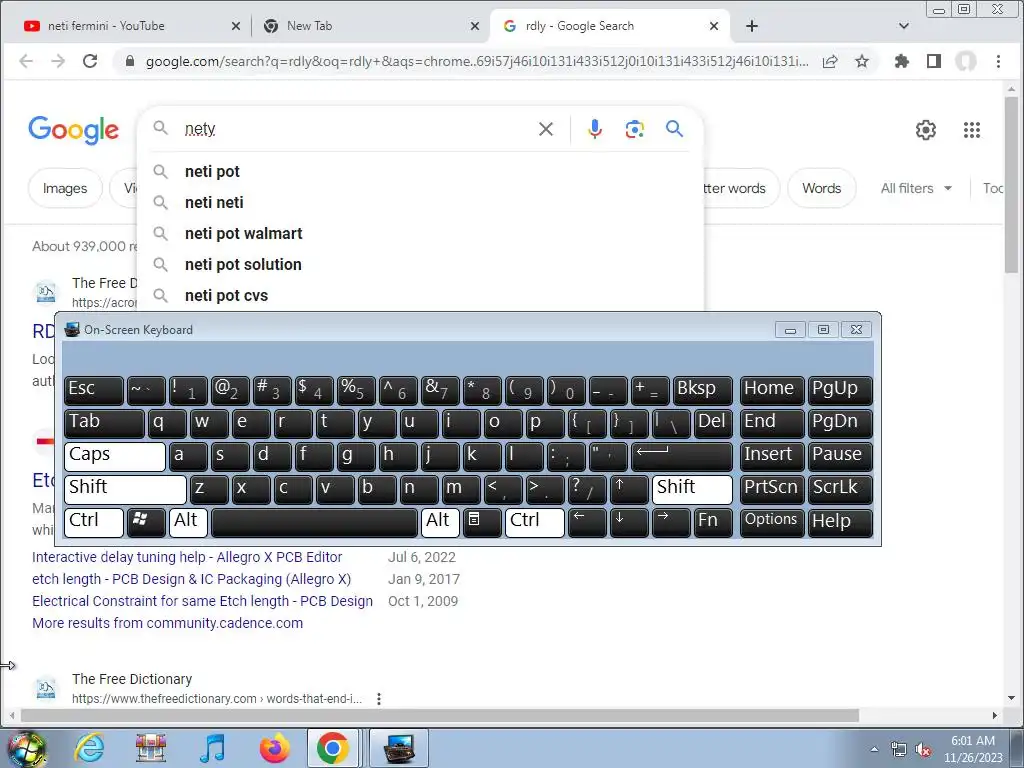The height and width of the screenshot is (768, 1024).
Task: Click the Windows key on keyboard
Action: pos(146,522)
